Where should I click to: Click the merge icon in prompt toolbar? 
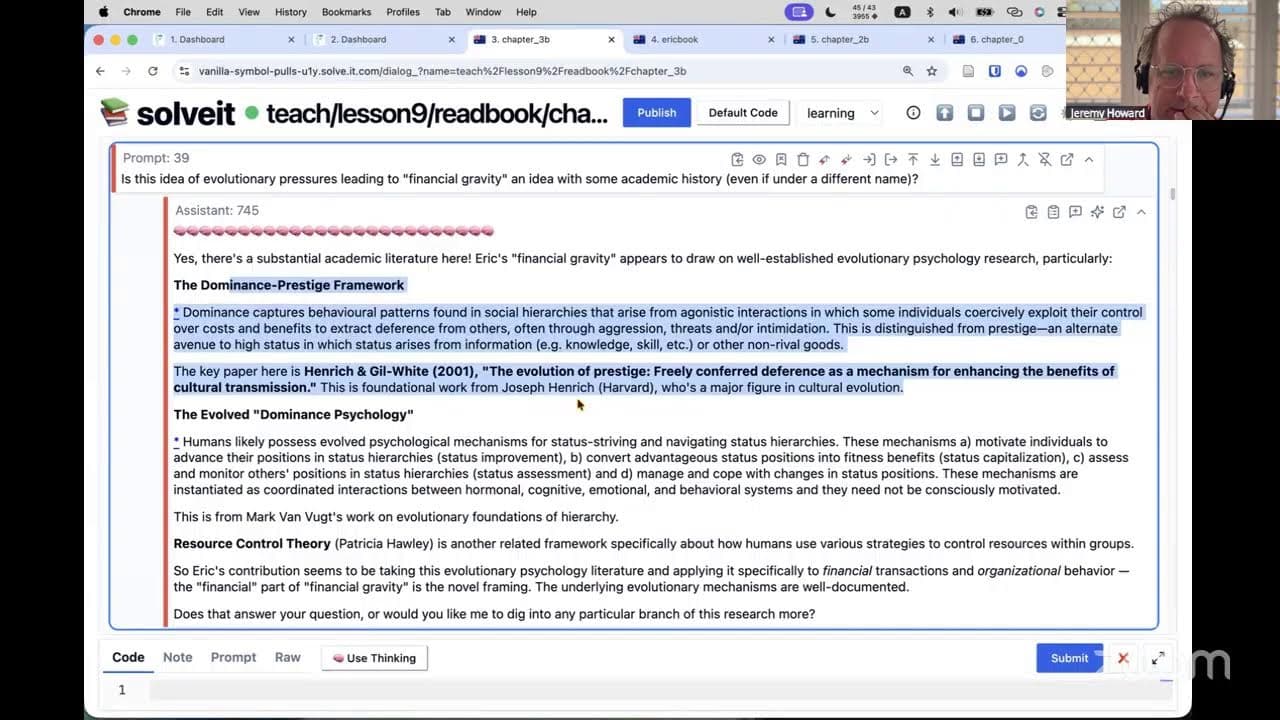1023,159
